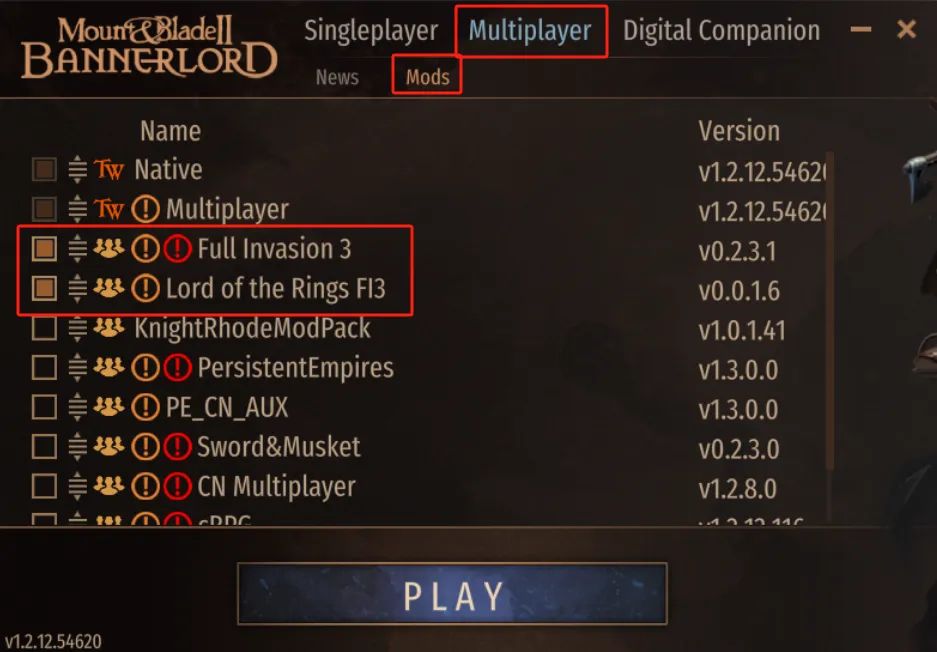Click the TaleWorlds logo icon next to Native

(109, 170)
